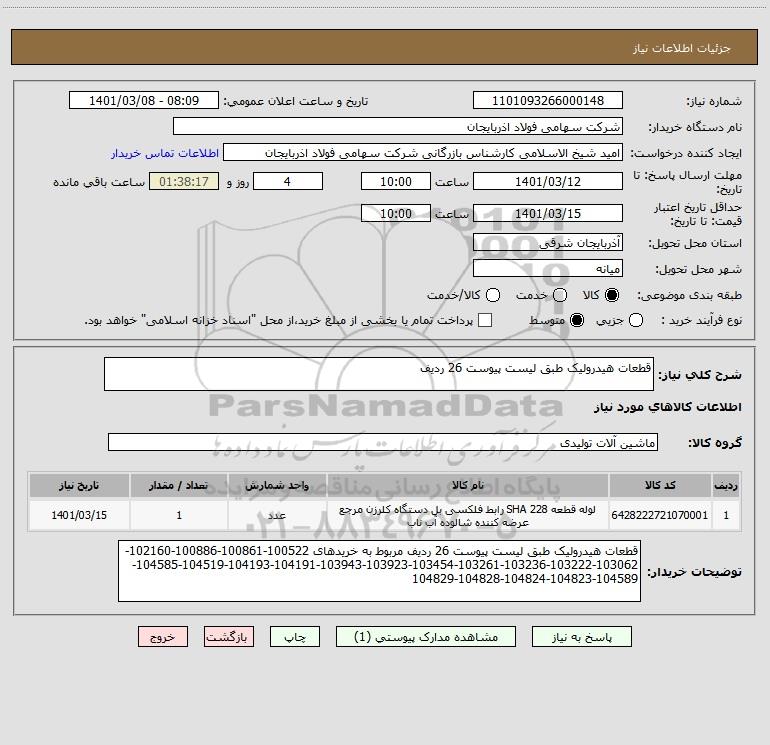
Task: Click product code cell 642822272107​0001
Action: pos(660,515)
